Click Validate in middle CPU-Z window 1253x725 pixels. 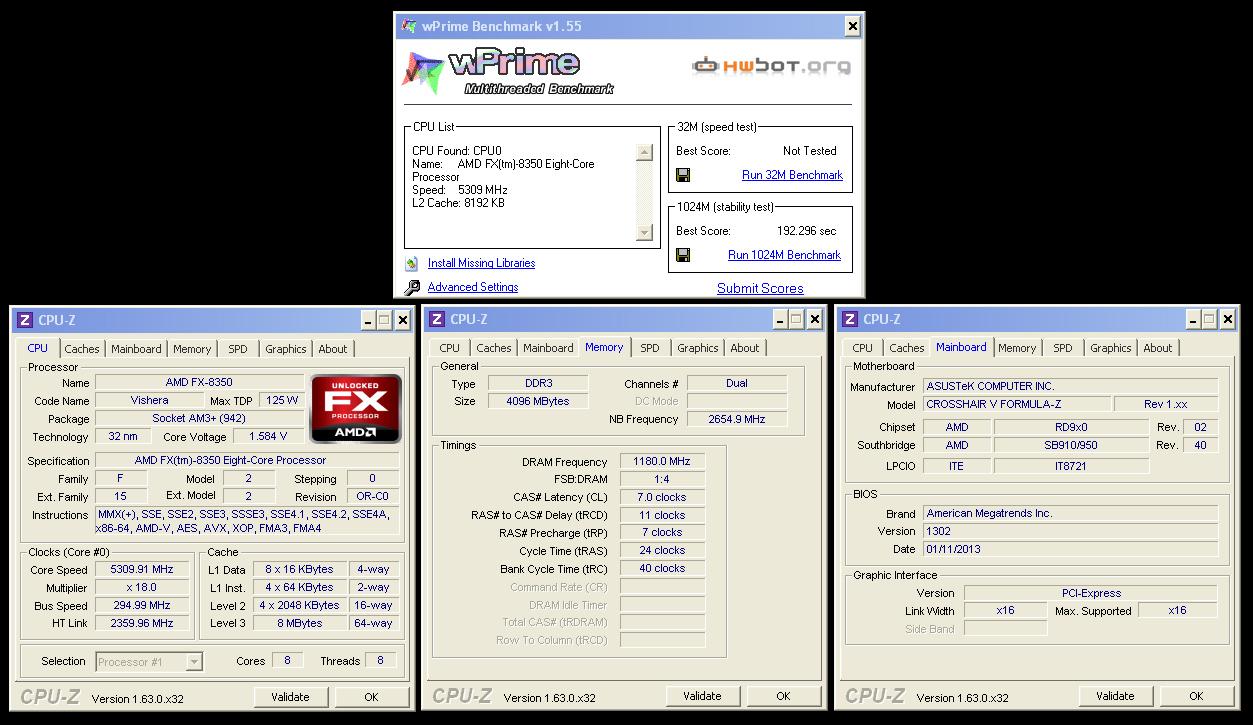[703, 696]
